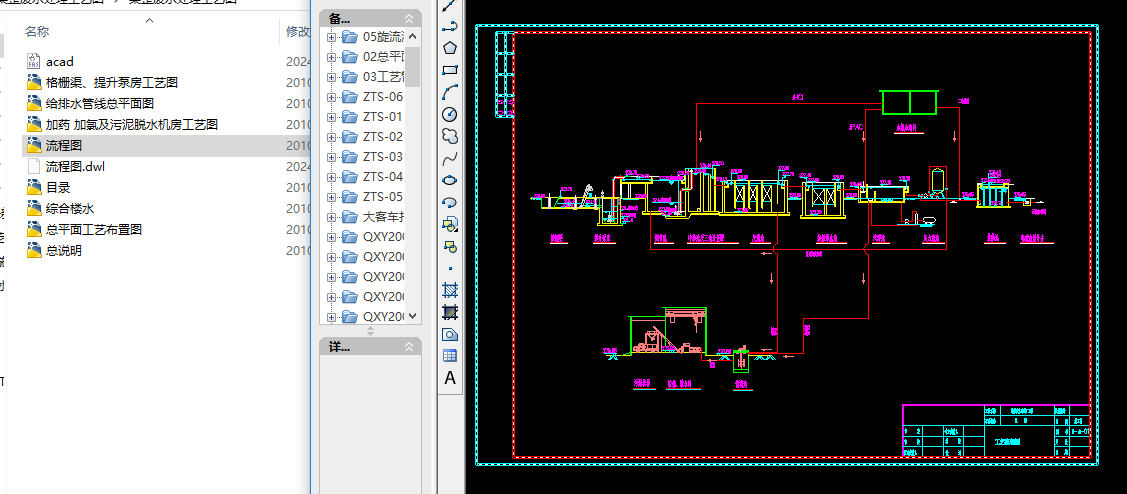This screenshot has width=1127, height=494.
Task: Sort files by 名称 column header
Action: point(37,32)
